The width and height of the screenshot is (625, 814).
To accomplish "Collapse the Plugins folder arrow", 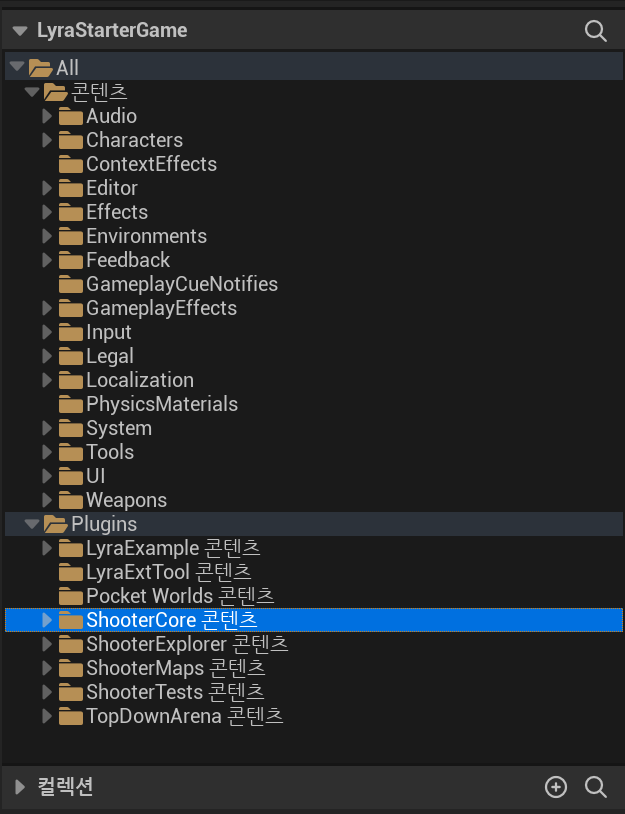I will click(32, 524).
